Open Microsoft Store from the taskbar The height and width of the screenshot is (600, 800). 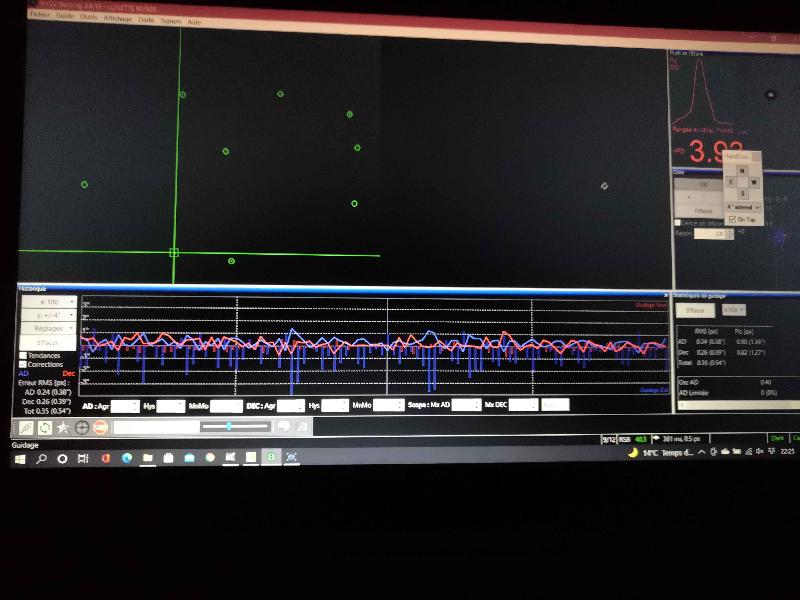[x=168, y=458]
